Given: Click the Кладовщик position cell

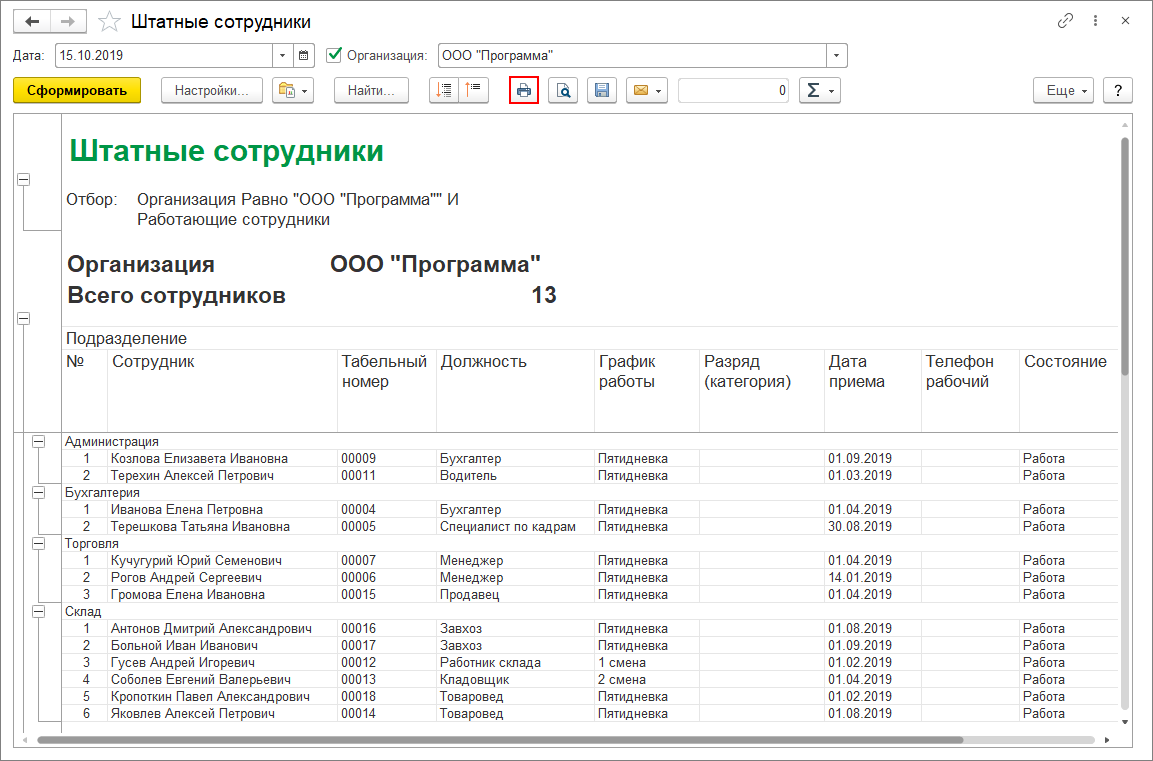Looking at the screenshot, I should point(515,679).
